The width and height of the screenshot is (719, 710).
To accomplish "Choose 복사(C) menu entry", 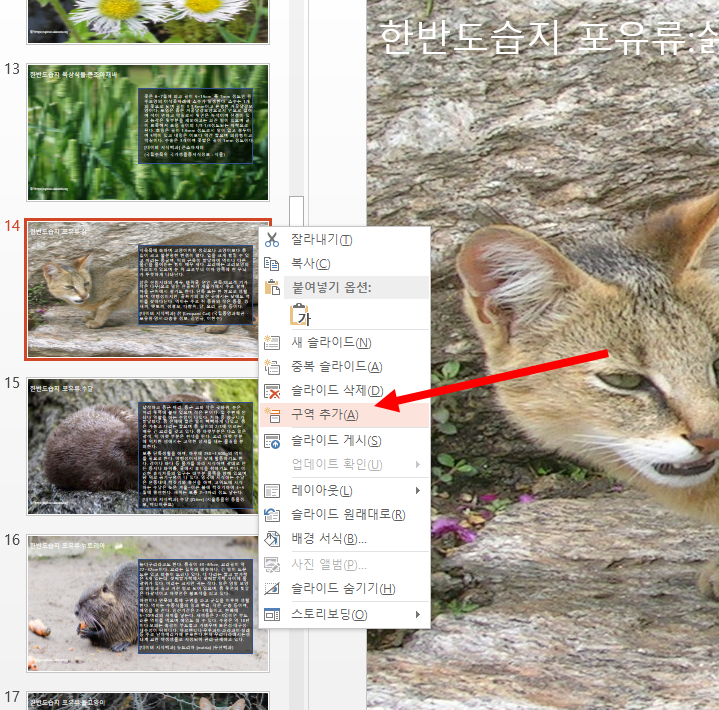I will point(345,264).
